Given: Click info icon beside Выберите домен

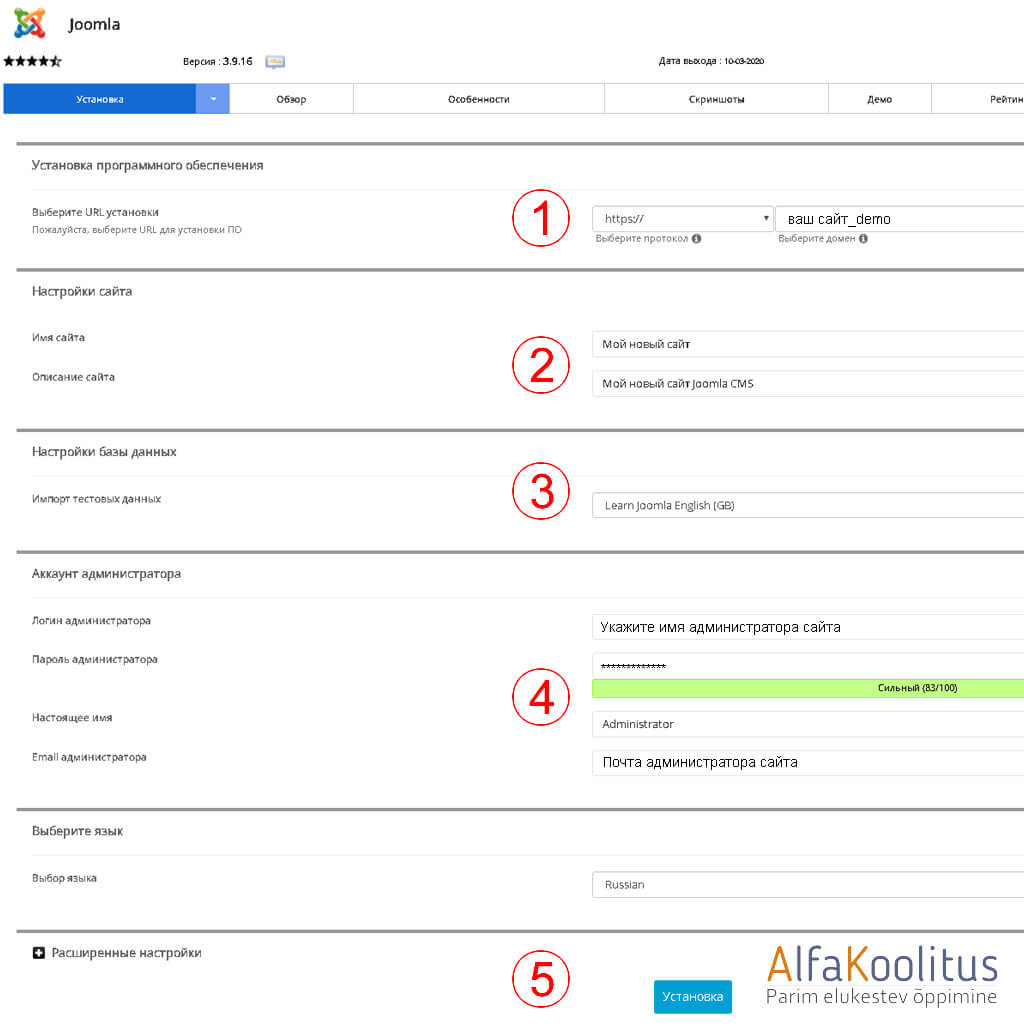Looking at the screenshot, I should [x=863, y=238].
